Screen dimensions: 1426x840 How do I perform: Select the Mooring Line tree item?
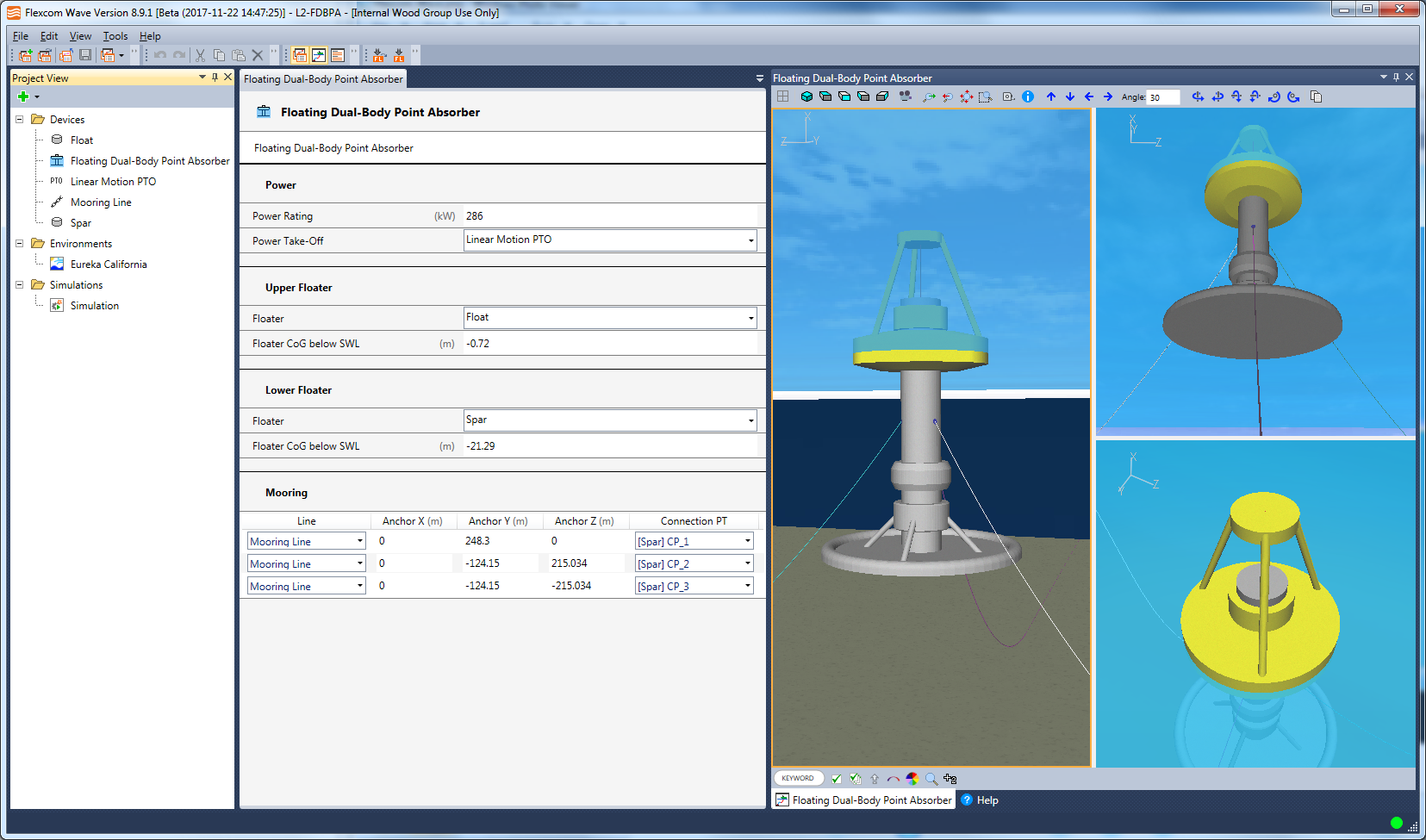[101, 202]
